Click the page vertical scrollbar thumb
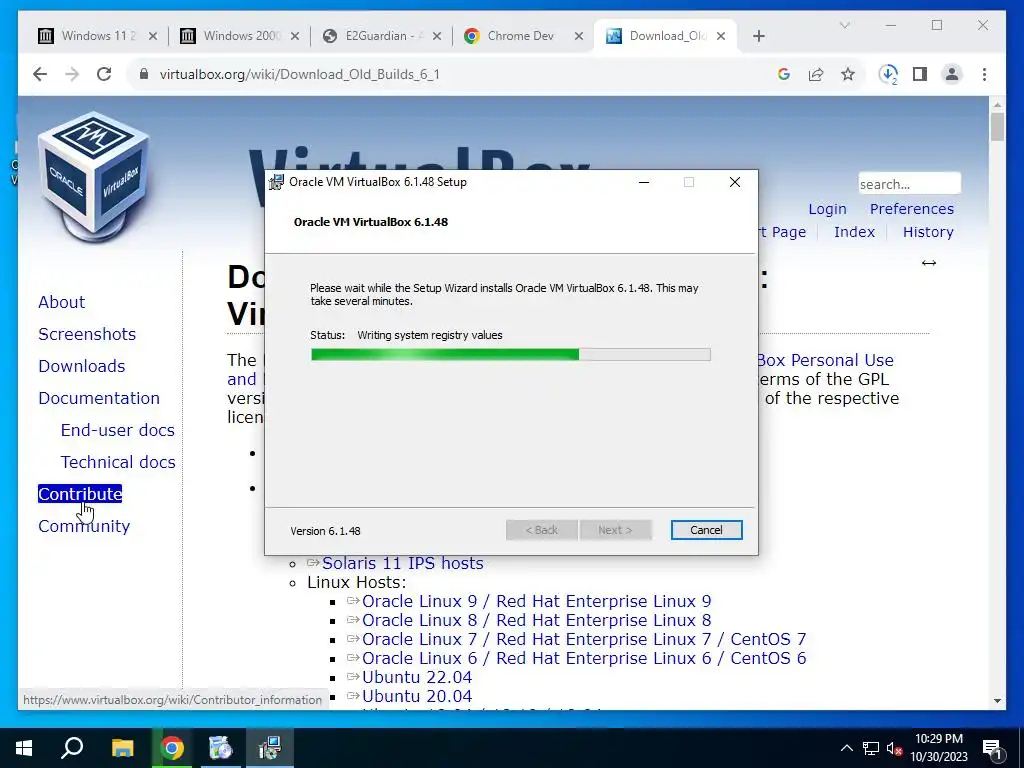Screen dimensions: 1024x768 click(997, 127)
